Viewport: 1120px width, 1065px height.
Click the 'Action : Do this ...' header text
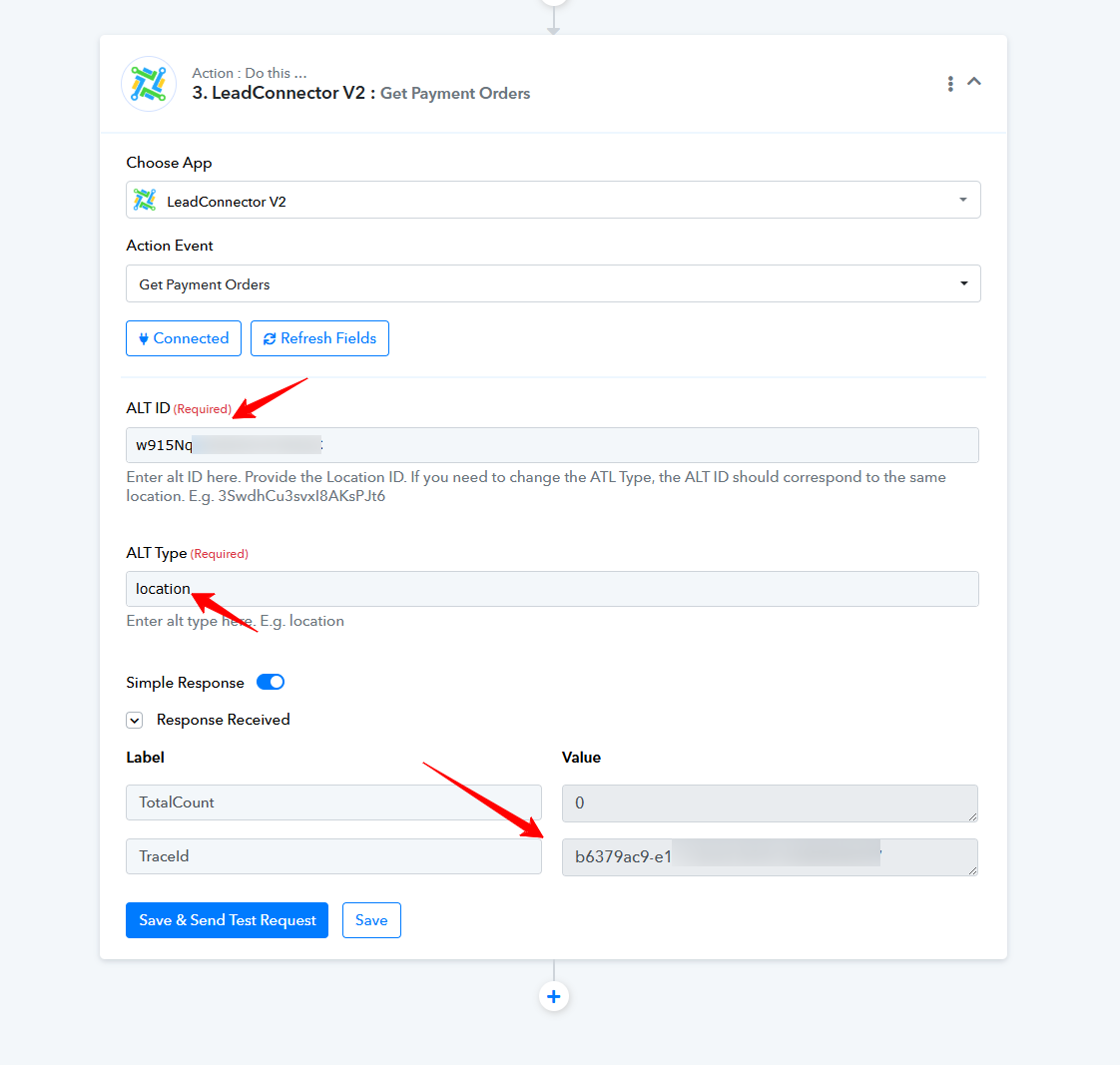click(250, 73)
